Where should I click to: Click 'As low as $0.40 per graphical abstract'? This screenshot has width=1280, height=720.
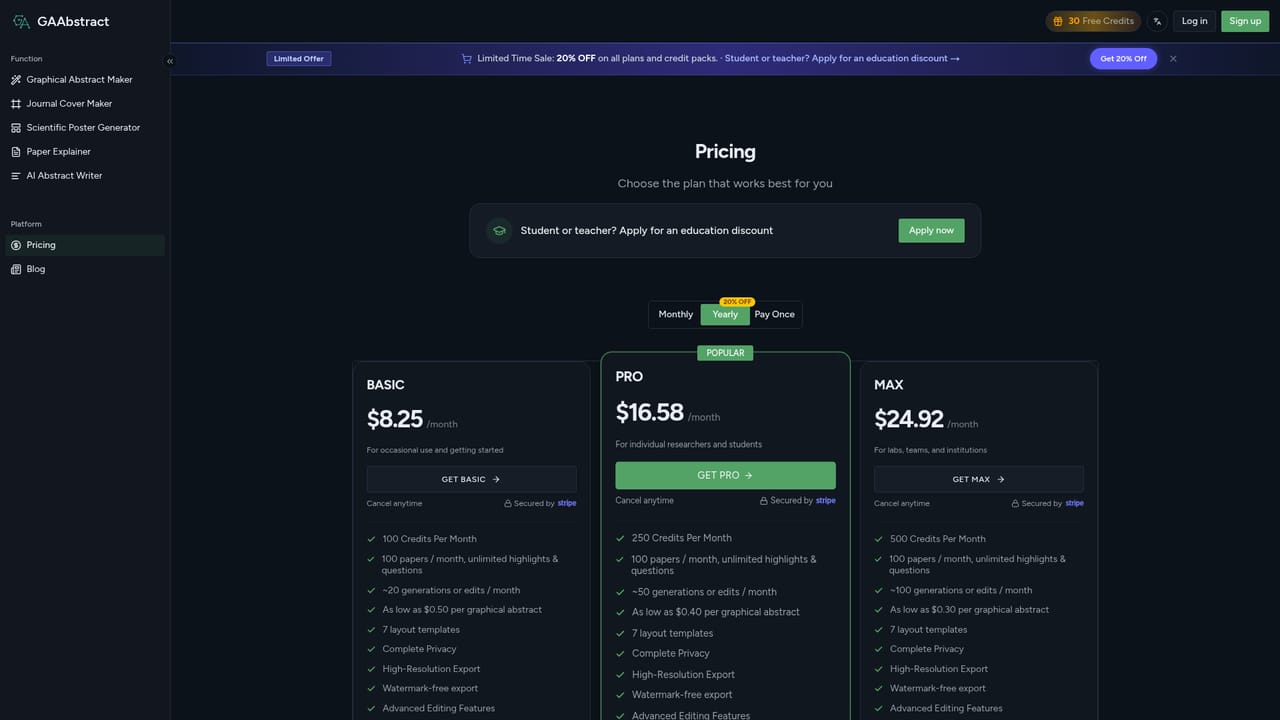716,612
